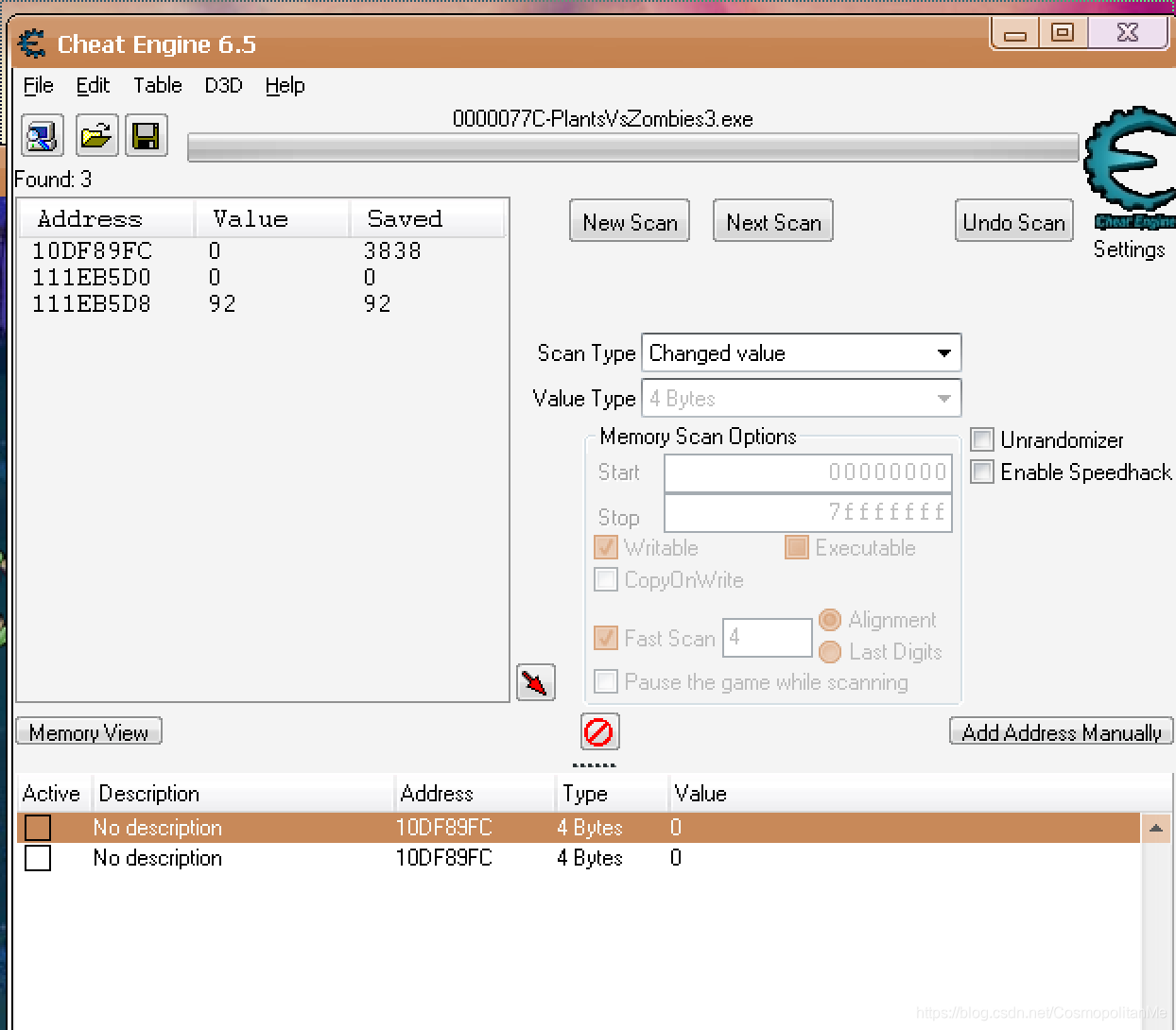
Task: Click the Address column header in results
Action: pyautogui.click(x=107, y=219)
